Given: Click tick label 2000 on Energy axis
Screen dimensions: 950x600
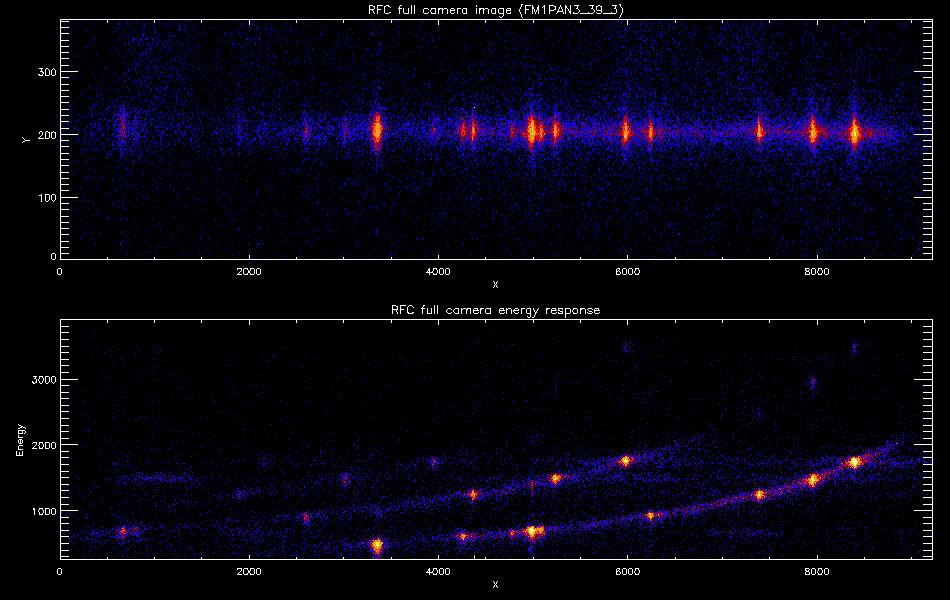Looking at the screenshot, I should click(38, 445).
